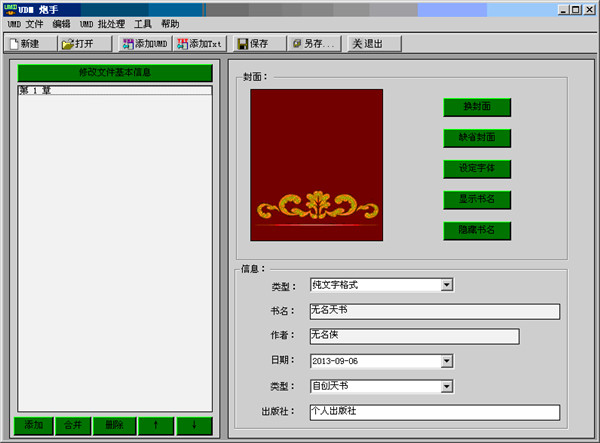600x443 pixels.
Task: Click the 设定字体 (set font) button
Action: click(477, 169)
